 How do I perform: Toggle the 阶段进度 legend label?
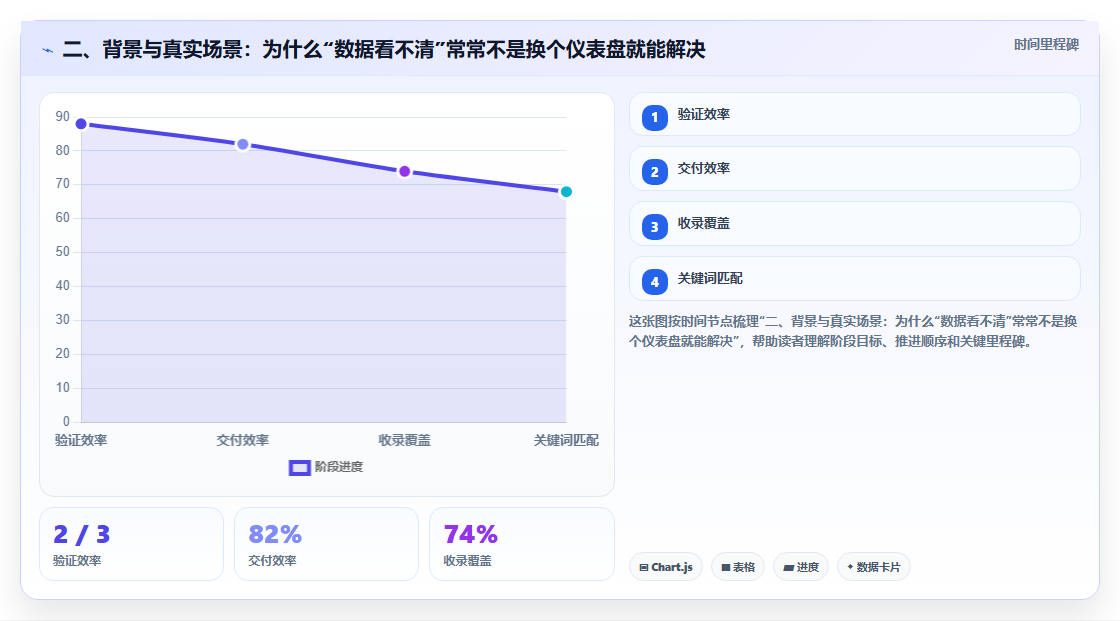(x=339, y=467)
